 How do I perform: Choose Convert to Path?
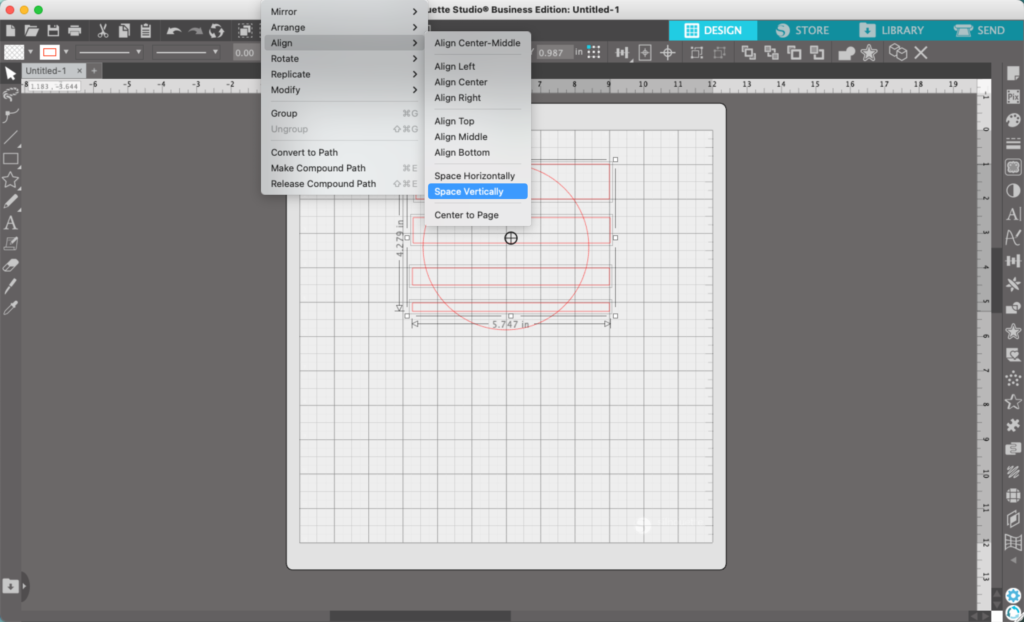point(344,152)
